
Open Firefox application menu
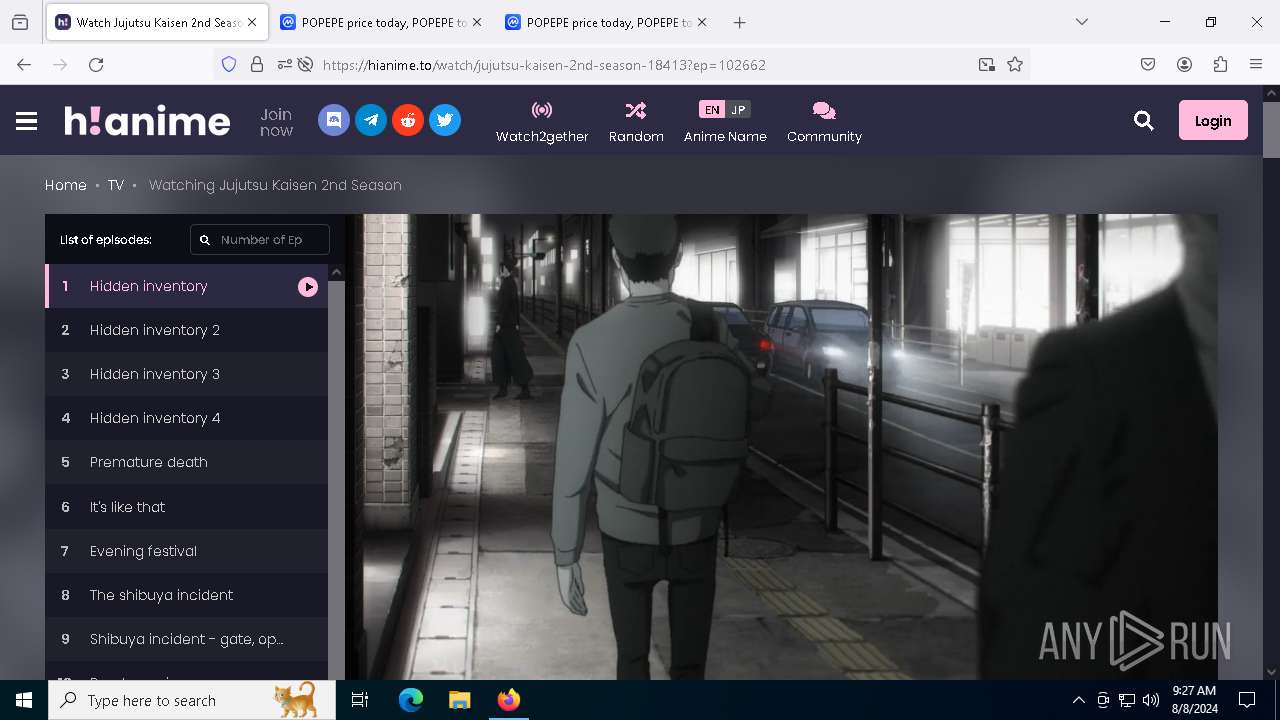pyautogui.click(x=1256, y=64)
